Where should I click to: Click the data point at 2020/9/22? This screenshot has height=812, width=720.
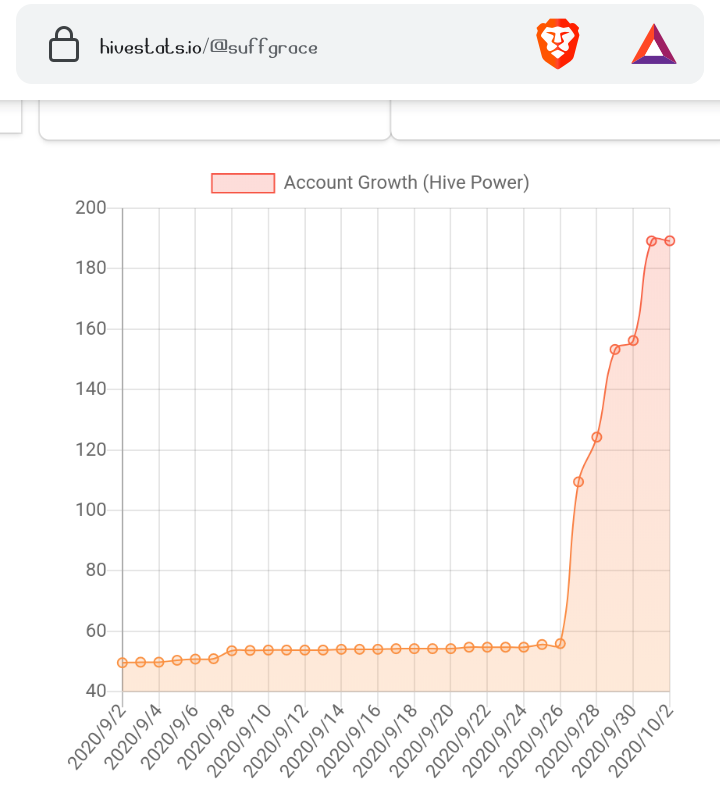coord(487,647)
